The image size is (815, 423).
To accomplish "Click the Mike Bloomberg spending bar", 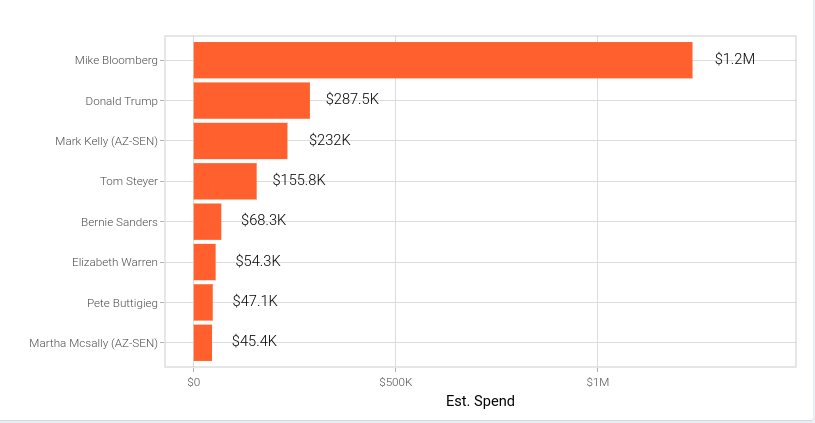I will [442, 60].
